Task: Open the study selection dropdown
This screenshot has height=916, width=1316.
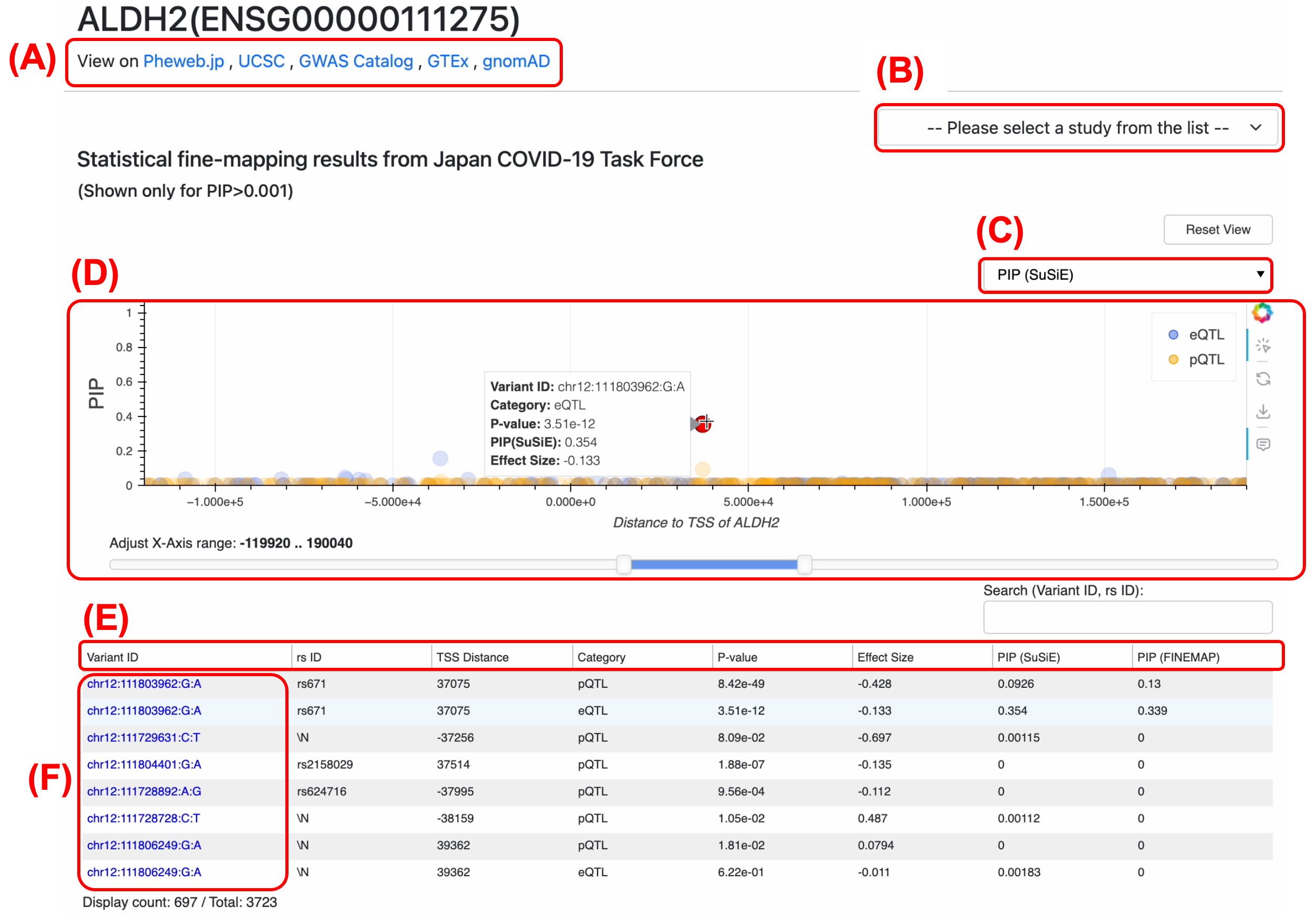Action: [x=1078, y=128]
